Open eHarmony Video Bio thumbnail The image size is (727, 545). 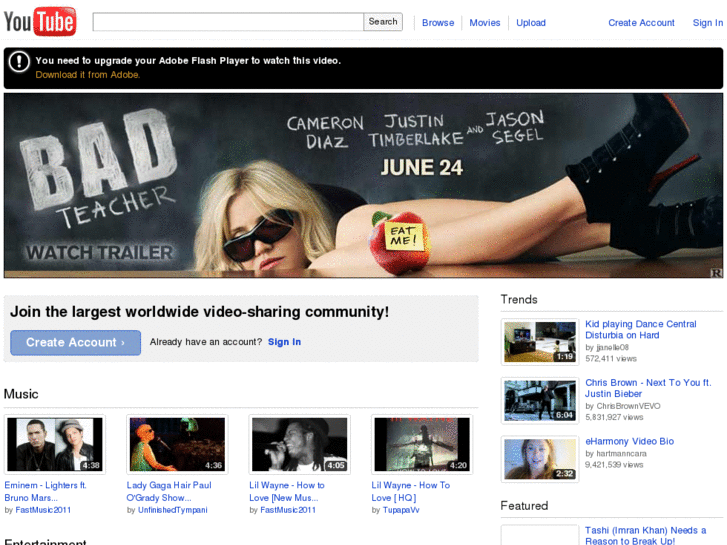540,459
